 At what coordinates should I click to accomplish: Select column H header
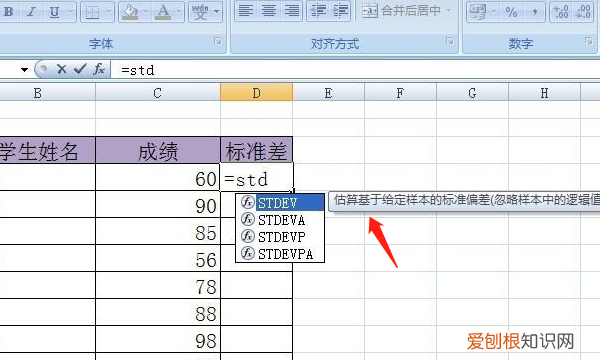point(544,93)
